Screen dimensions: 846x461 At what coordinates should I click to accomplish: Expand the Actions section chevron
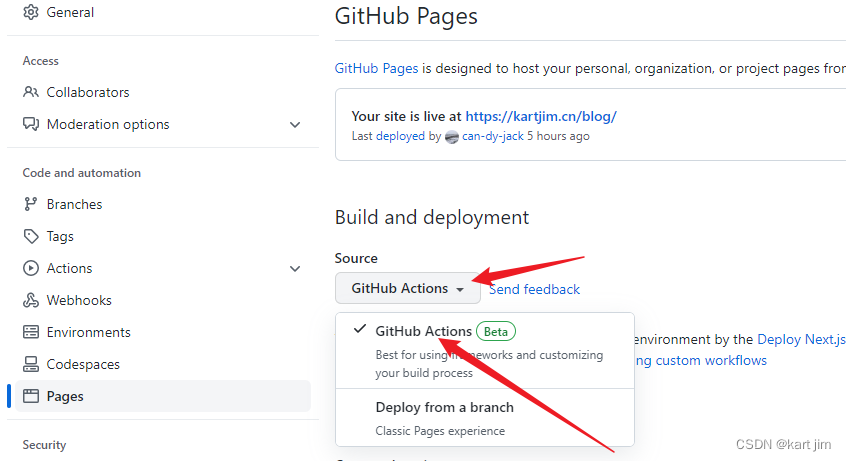[295, 268]
